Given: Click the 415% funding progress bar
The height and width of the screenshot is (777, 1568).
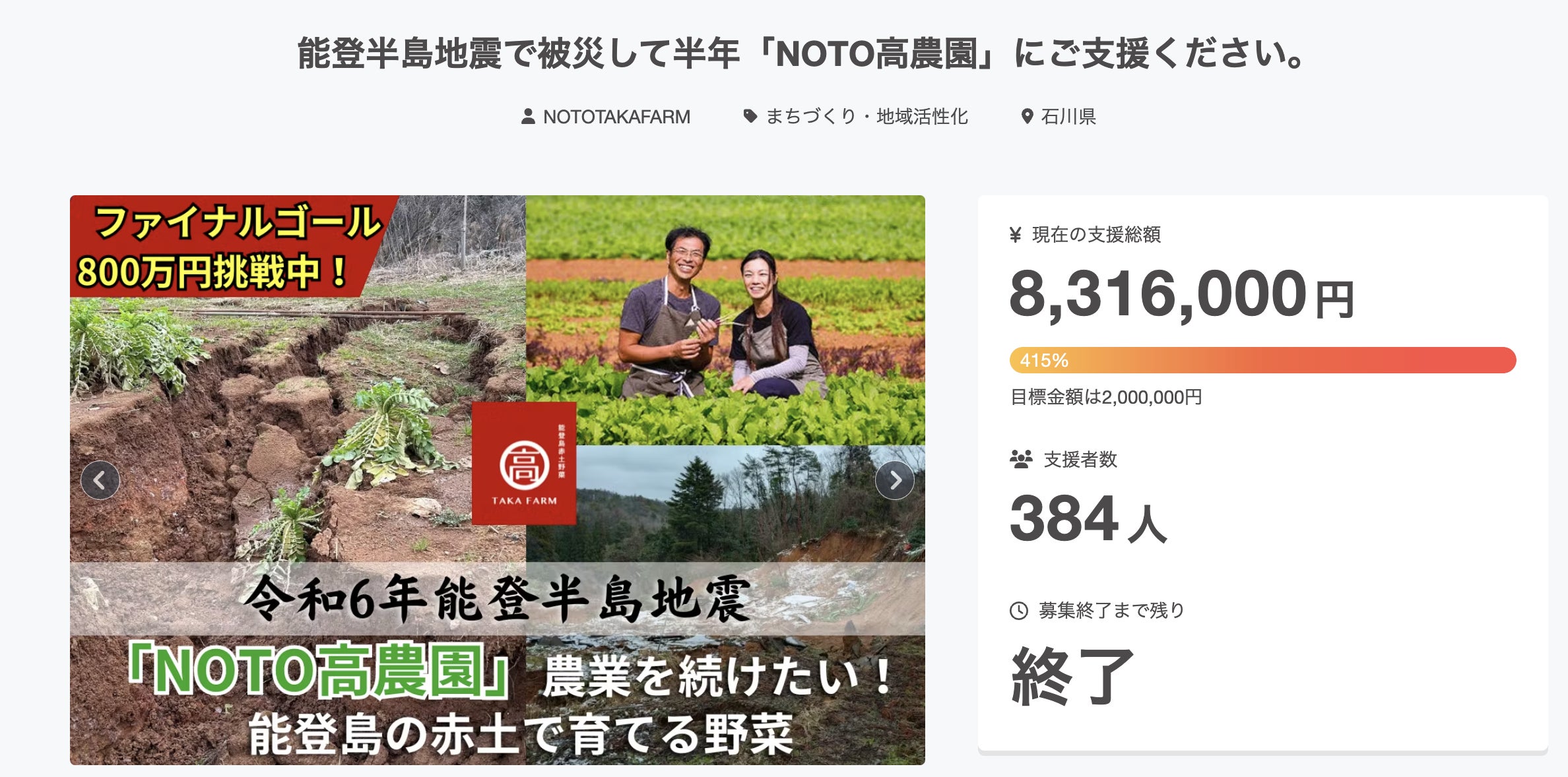Looking at the screenshot, I should pos(1262,360).
